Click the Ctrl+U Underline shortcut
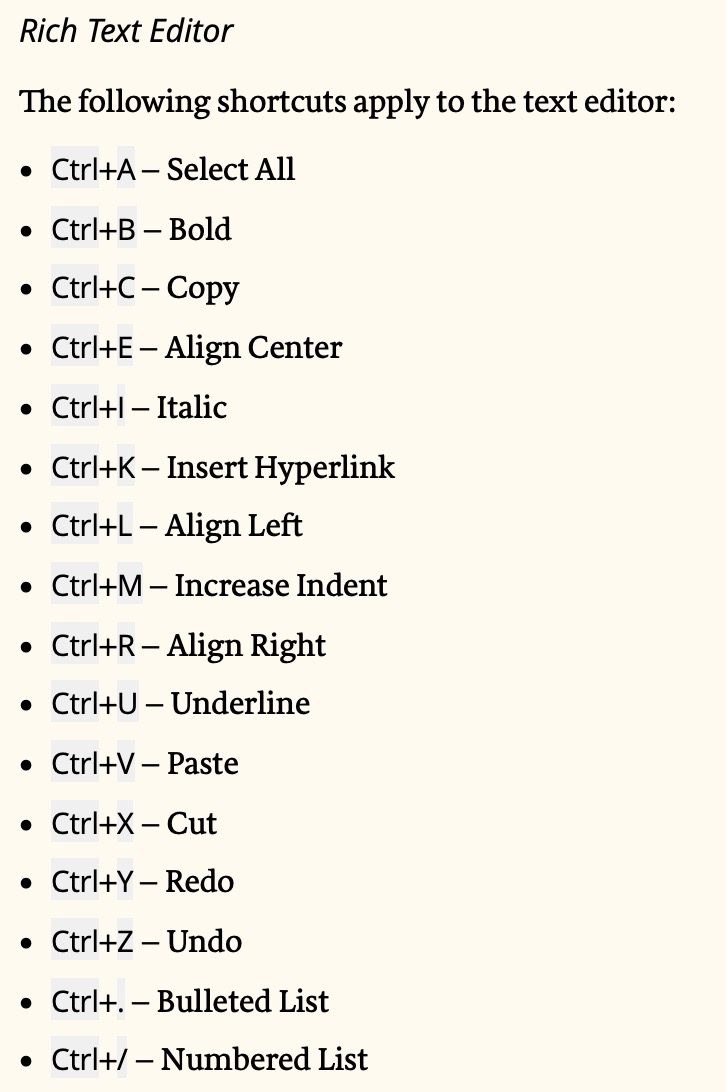This screenshot has height=1092, width=726. click(180, 703)
